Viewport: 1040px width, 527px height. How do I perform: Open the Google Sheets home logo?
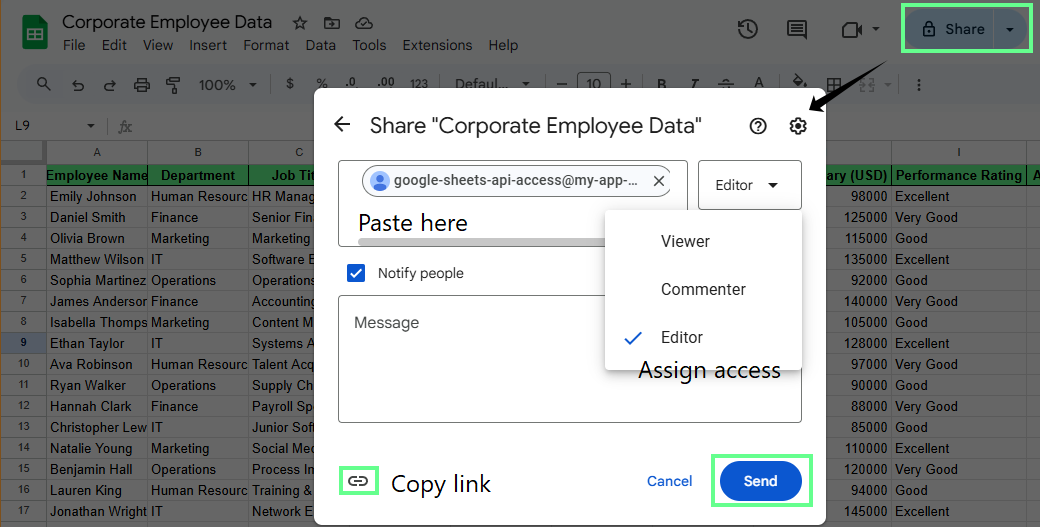coord(34,34)
